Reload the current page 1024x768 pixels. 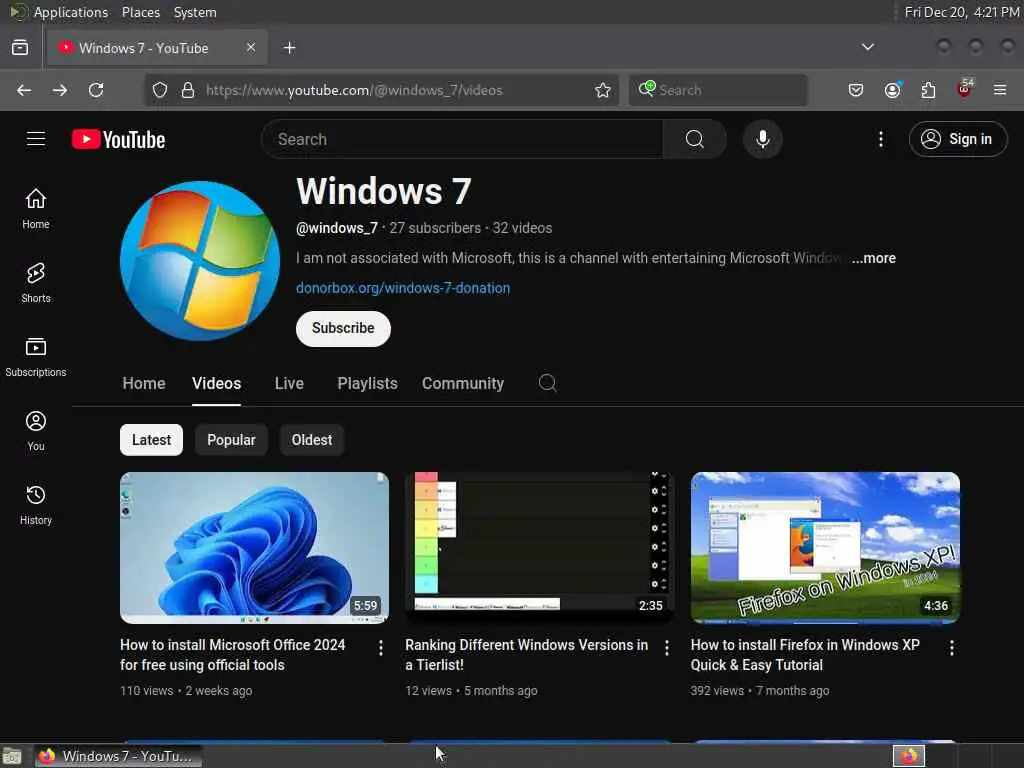point(96,90)
